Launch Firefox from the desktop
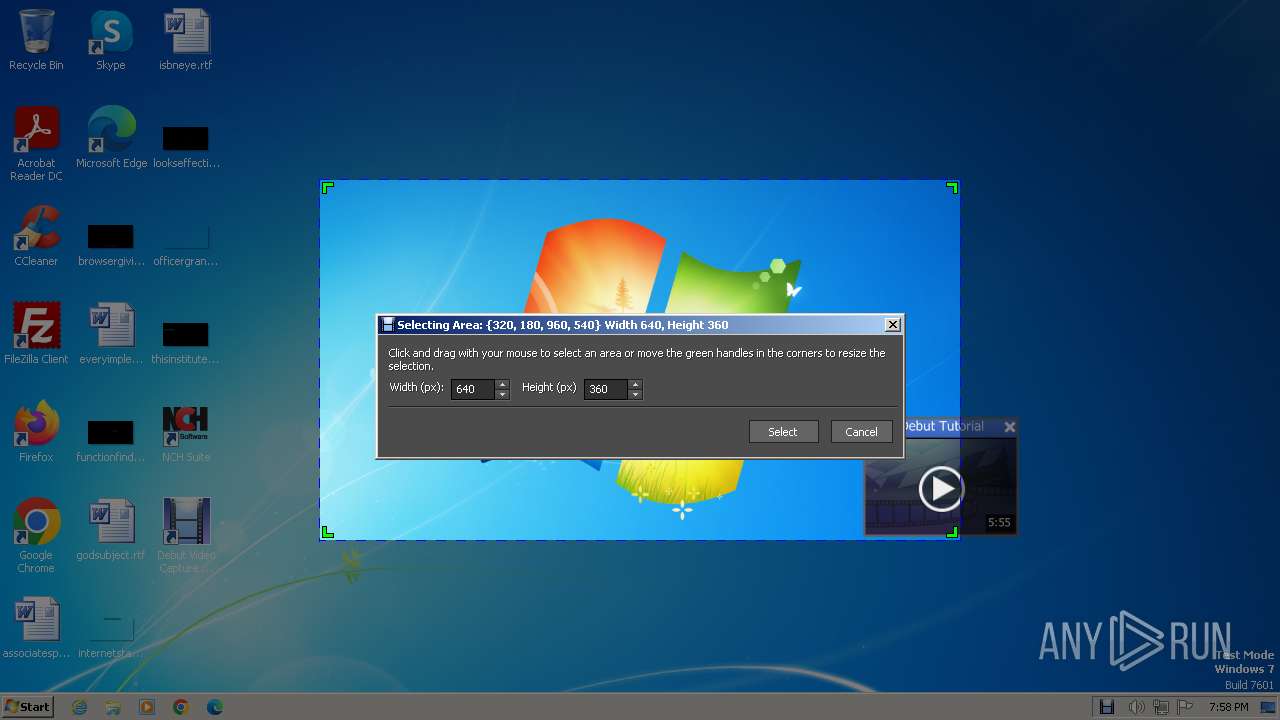This screenshot has width=1280, height=720. pos(36,432)
